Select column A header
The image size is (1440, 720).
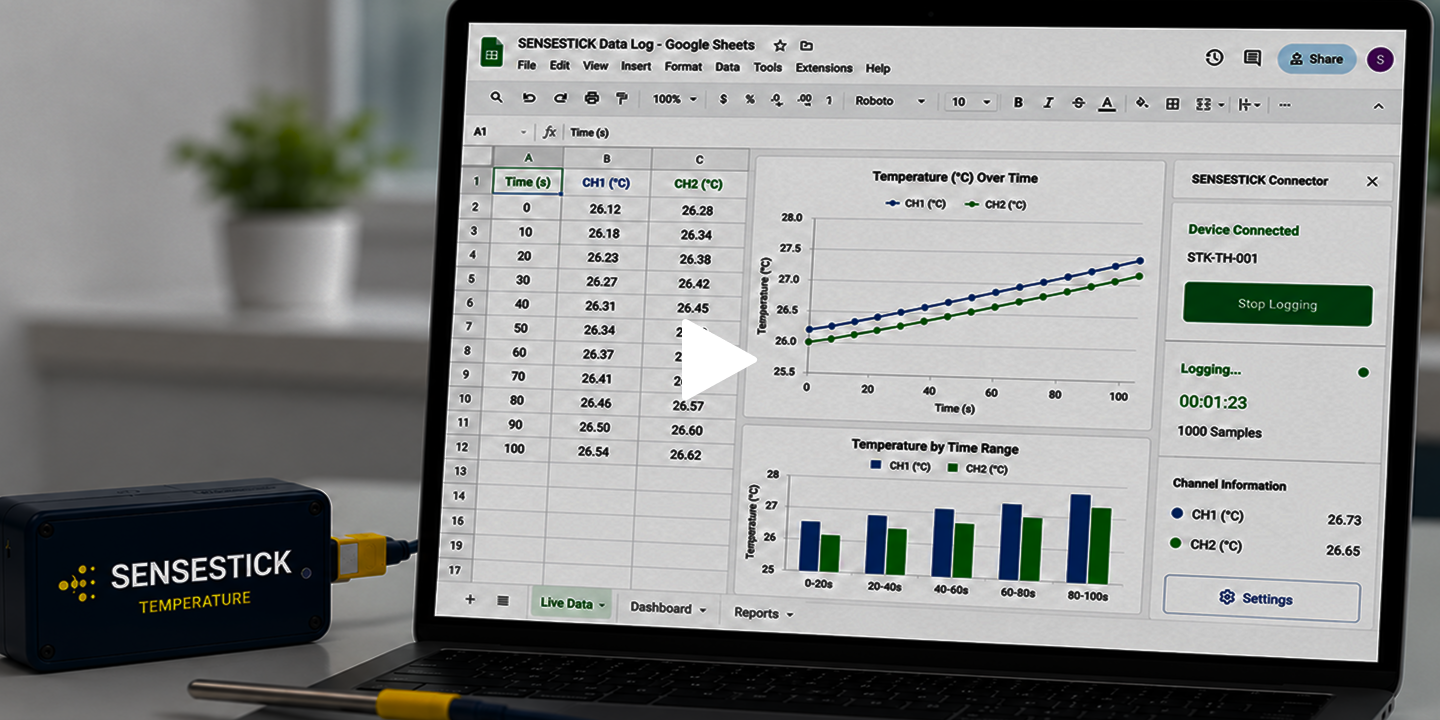(528, 158)
